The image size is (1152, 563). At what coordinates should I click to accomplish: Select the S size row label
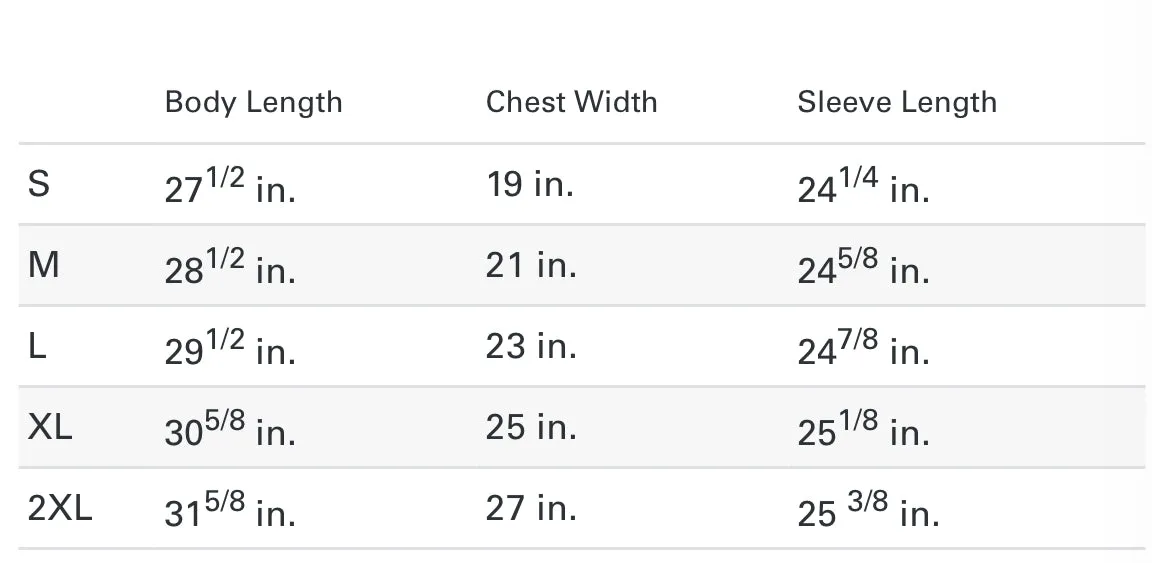pyautogui.click(x=39, y=184)
